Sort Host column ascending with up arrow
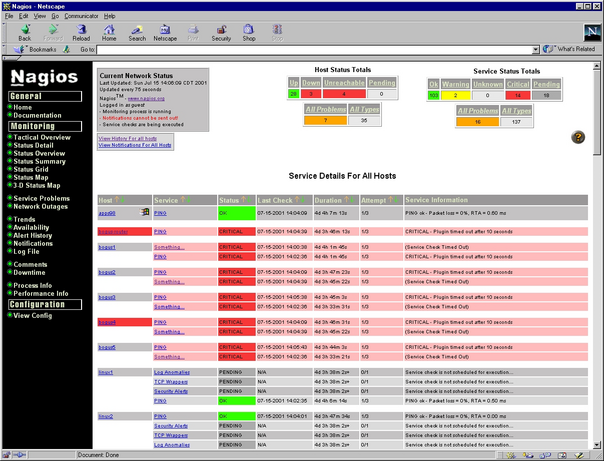This screenshot has height=461, width=604. point(117,199)
